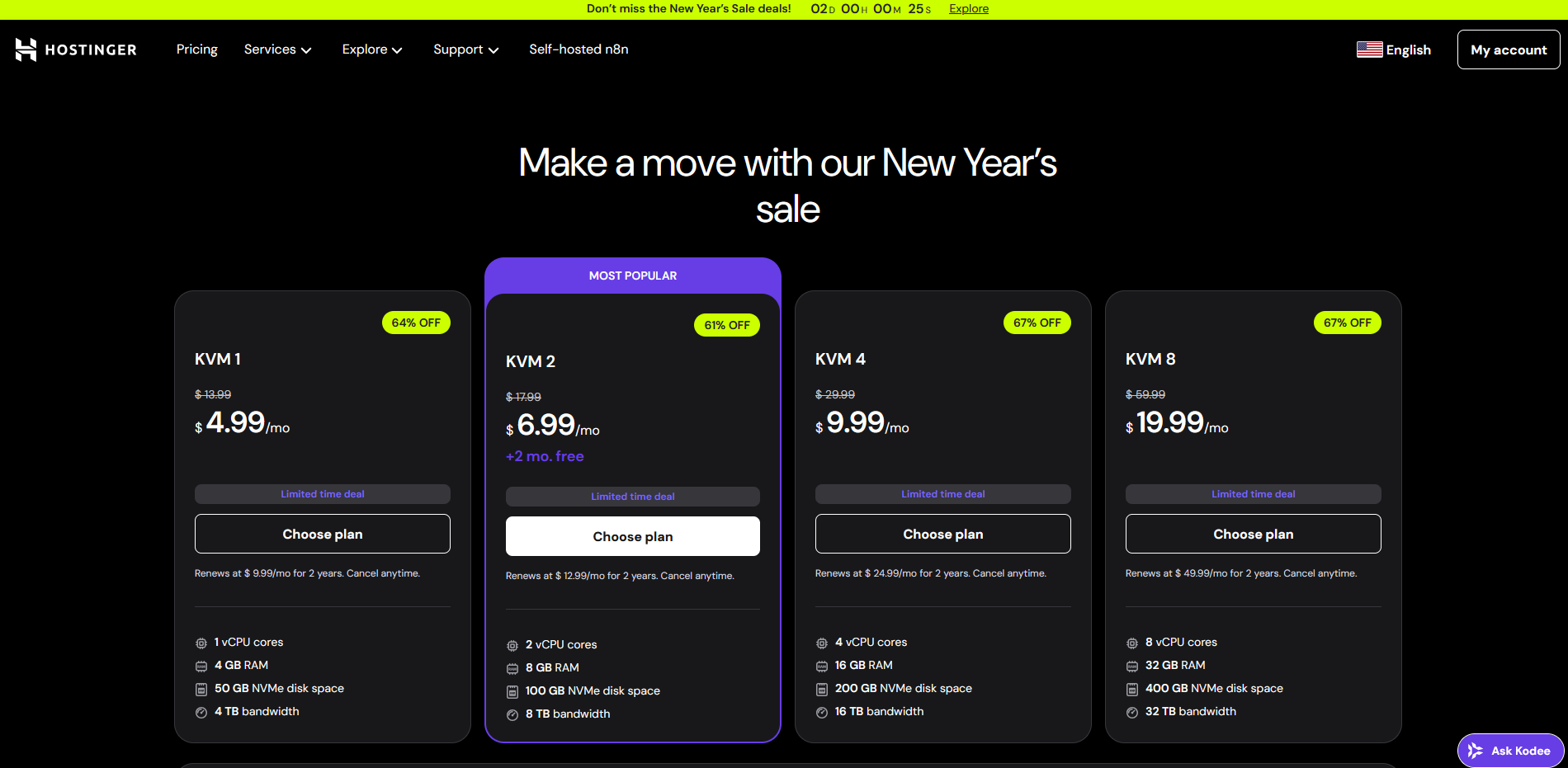Expand the Services dropdown menu
1568x768 pixels.
[277, 49]
